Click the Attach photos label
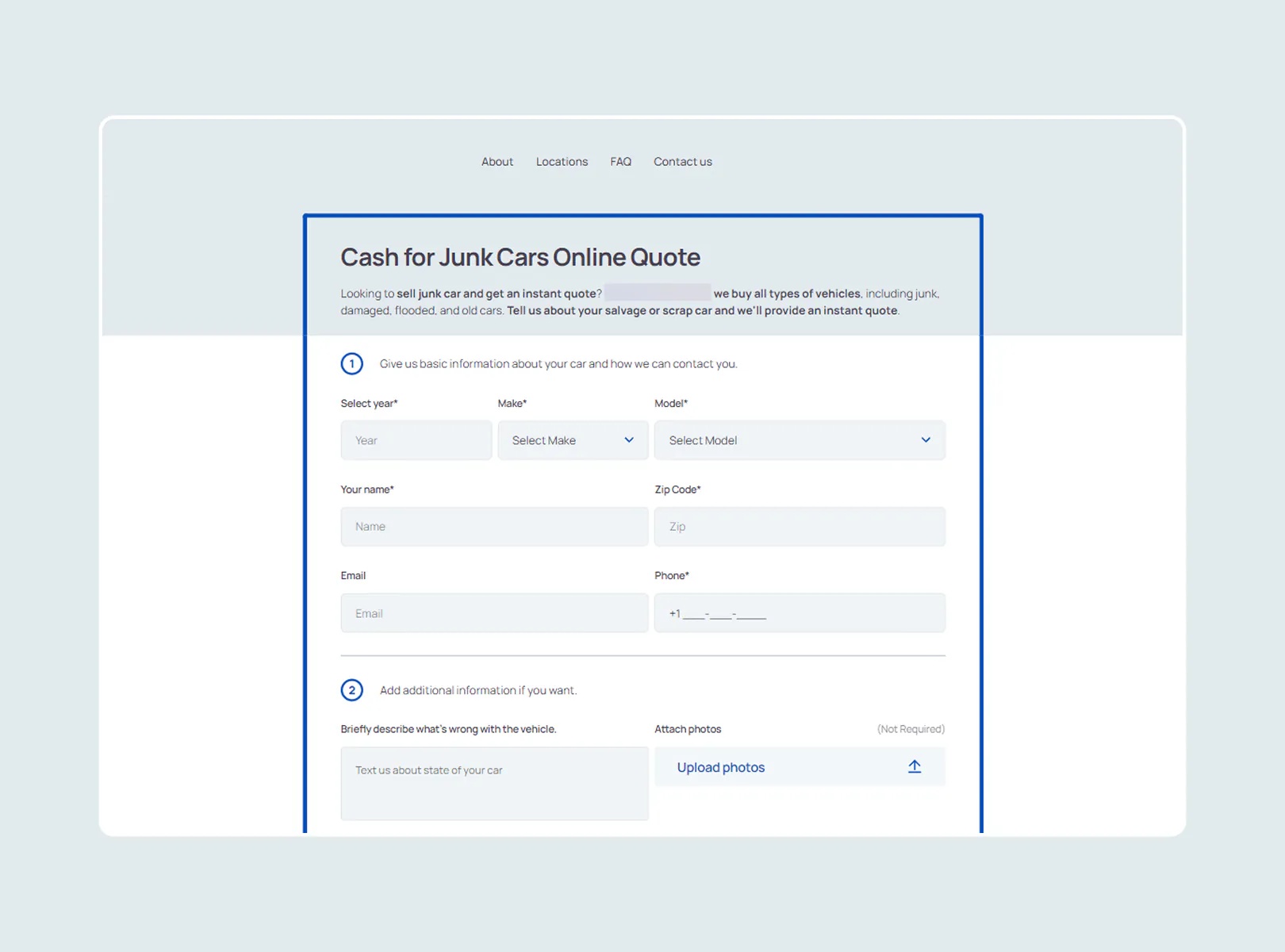 [688, 729]
